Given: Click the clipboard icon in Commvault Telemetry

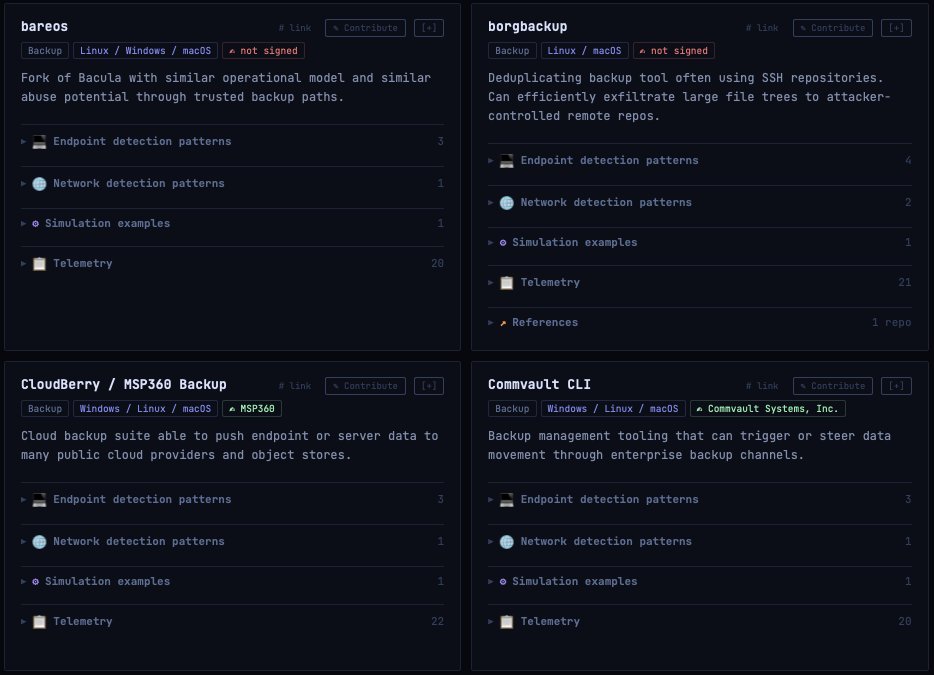Looking at the screenshot, I should click(506, 621).
